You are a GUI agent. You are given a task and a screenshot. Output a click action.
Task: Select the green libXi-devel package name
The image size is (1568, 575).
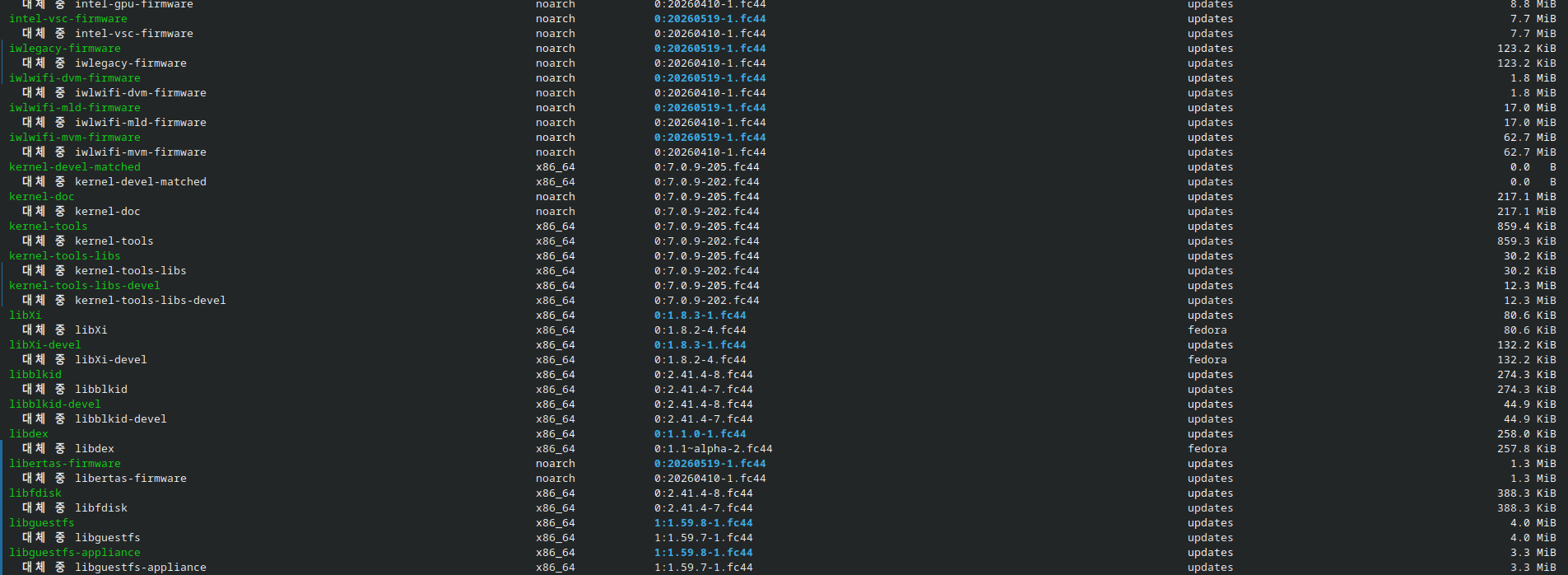(45, 345)
